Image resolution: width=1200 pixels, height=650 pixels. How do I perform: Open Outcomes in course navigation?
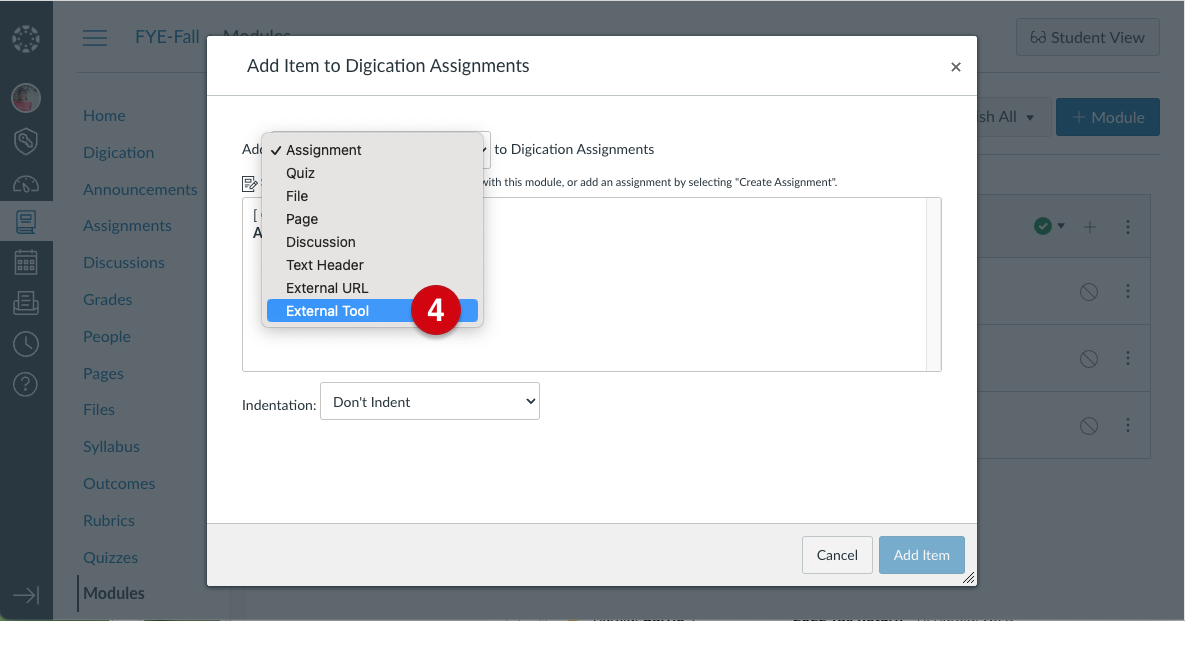click(x=119, y=483)
